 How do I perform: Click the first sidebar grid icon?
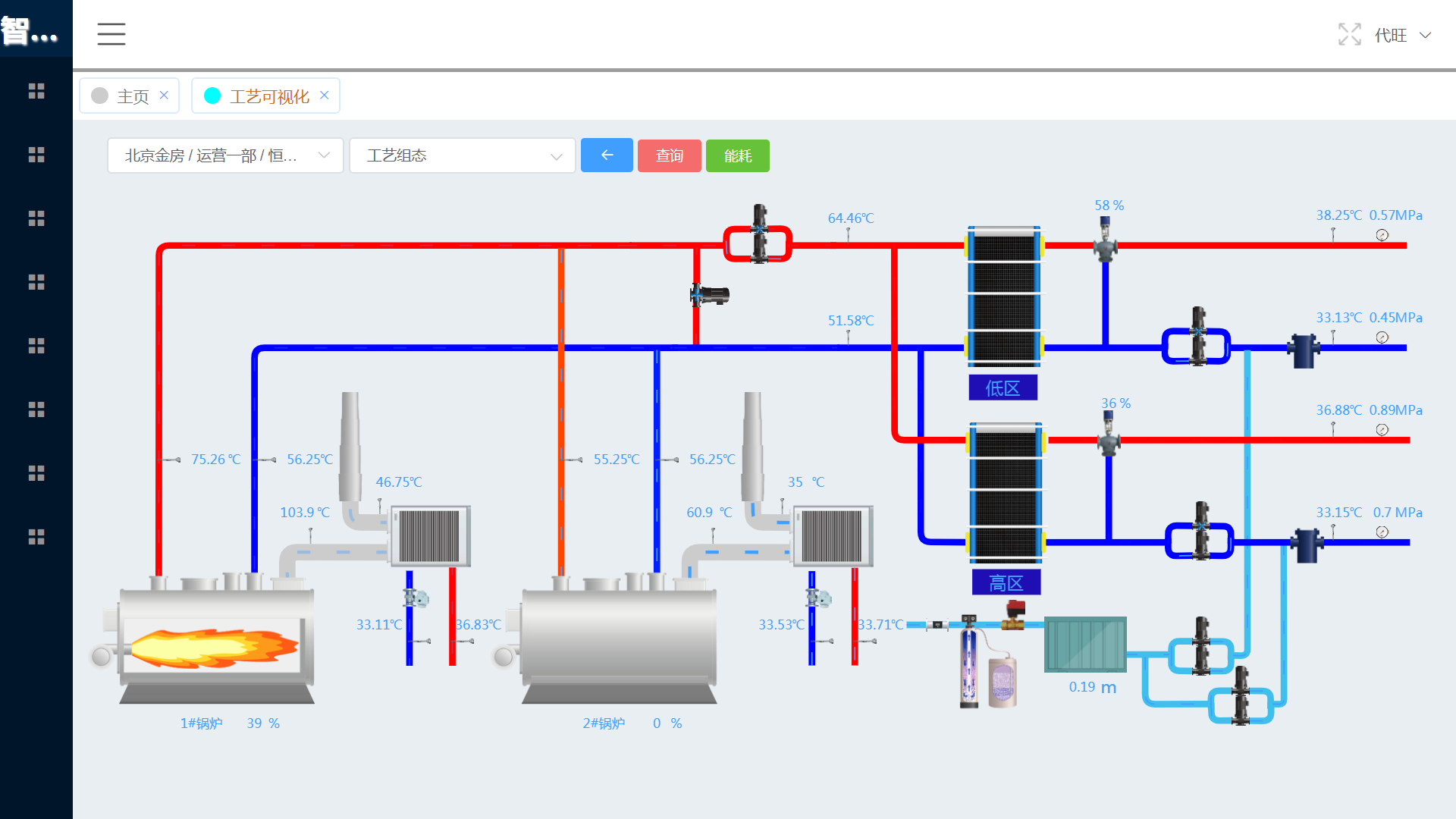coord(36,91)
